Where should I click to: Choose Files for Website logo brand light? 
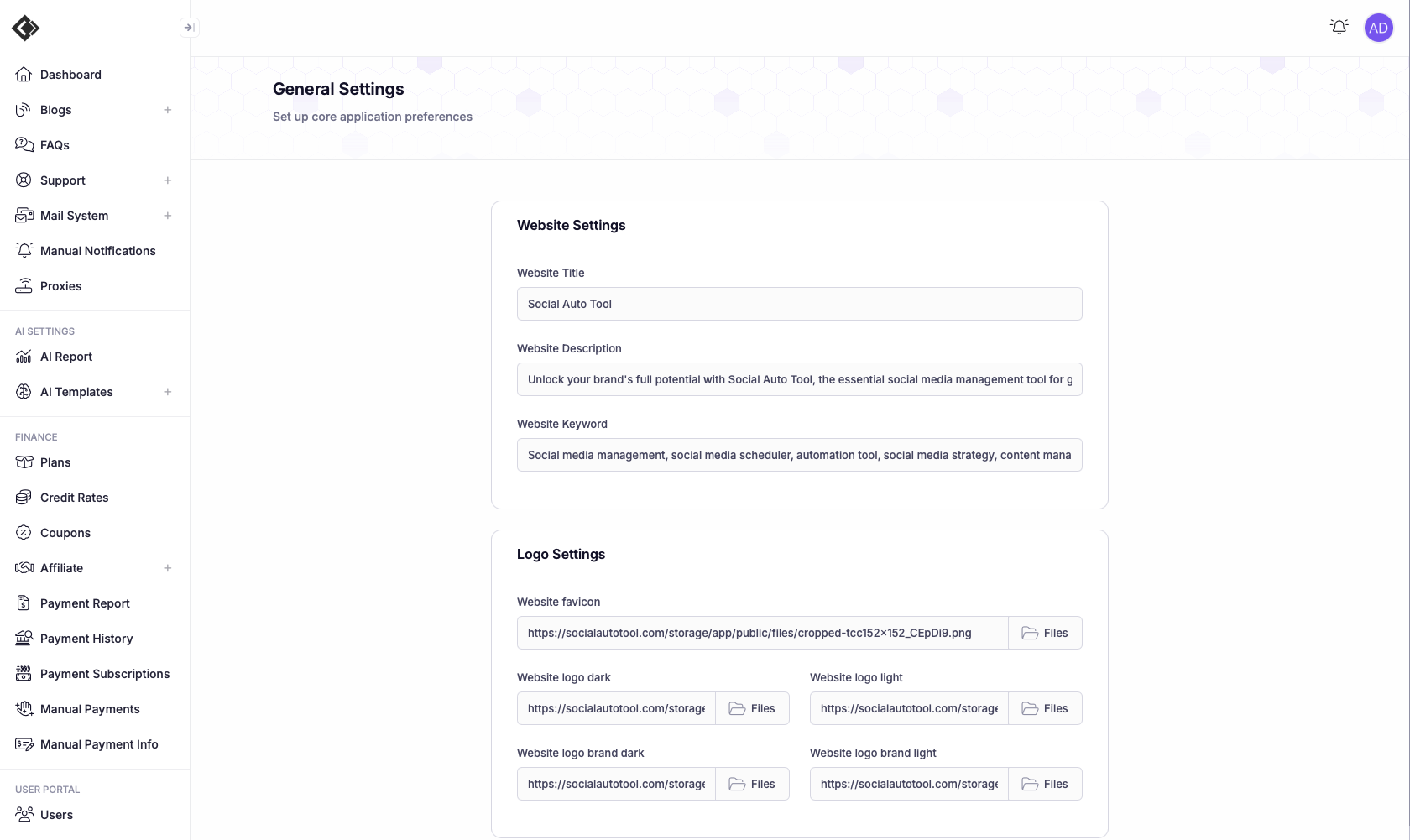(1045, 784)
